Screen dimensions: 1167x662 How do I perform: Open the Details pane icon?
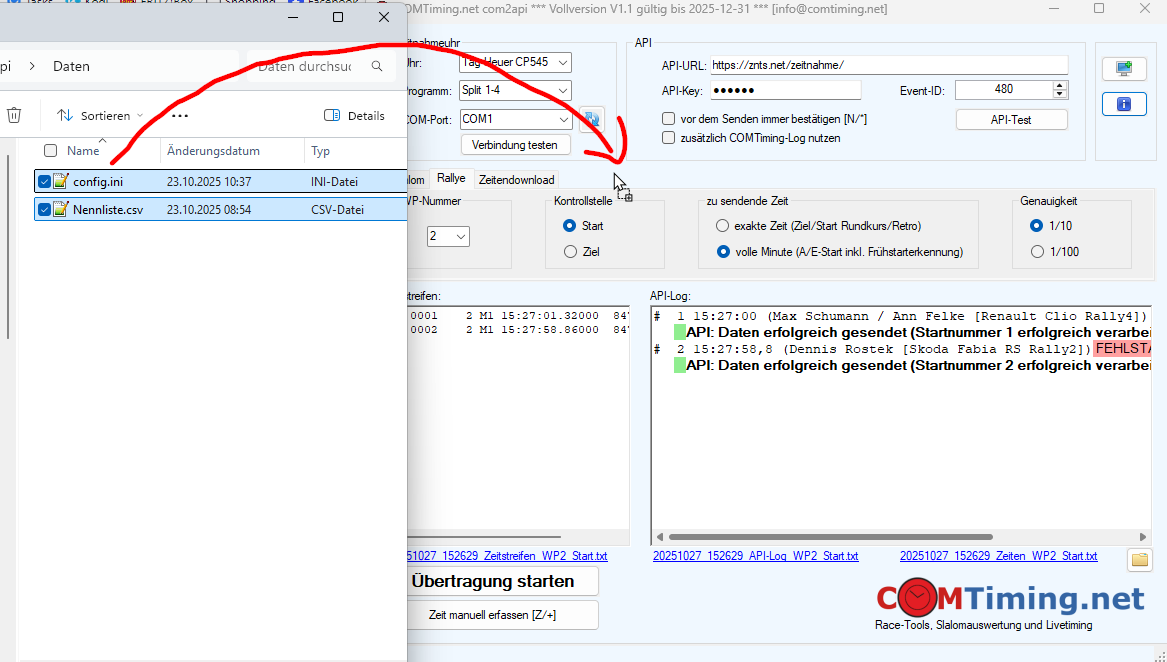[x=355, y=116]
